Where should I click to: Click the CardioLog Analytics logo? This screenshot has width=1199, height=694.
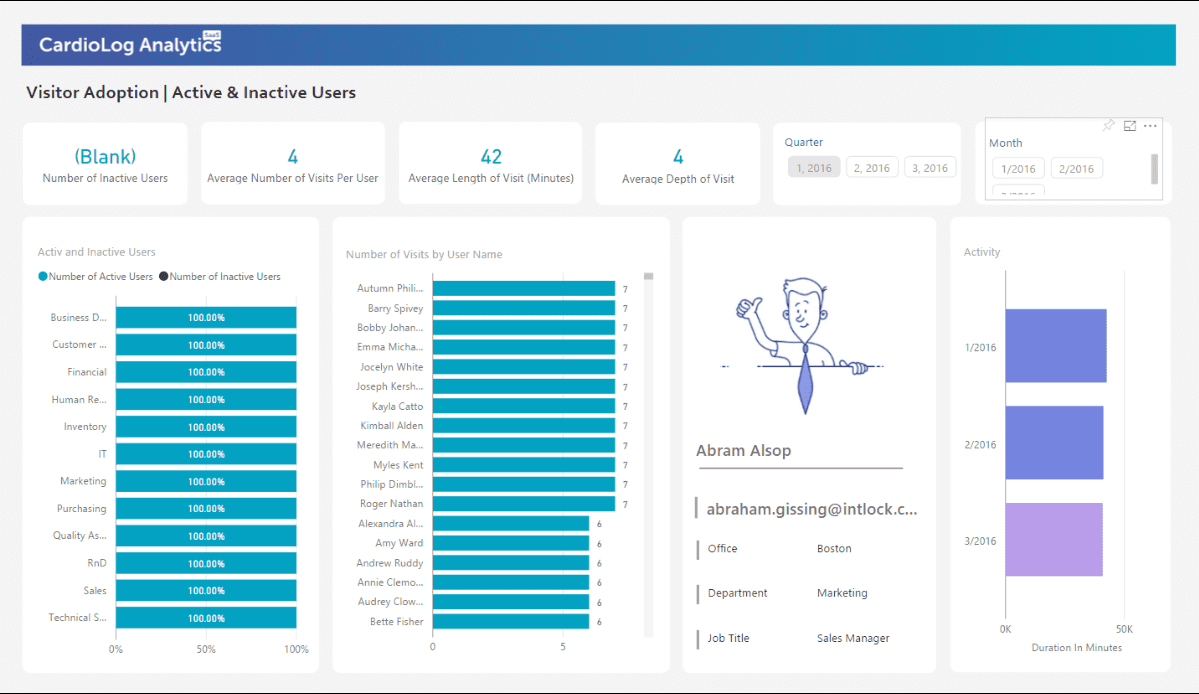point(130,44)
